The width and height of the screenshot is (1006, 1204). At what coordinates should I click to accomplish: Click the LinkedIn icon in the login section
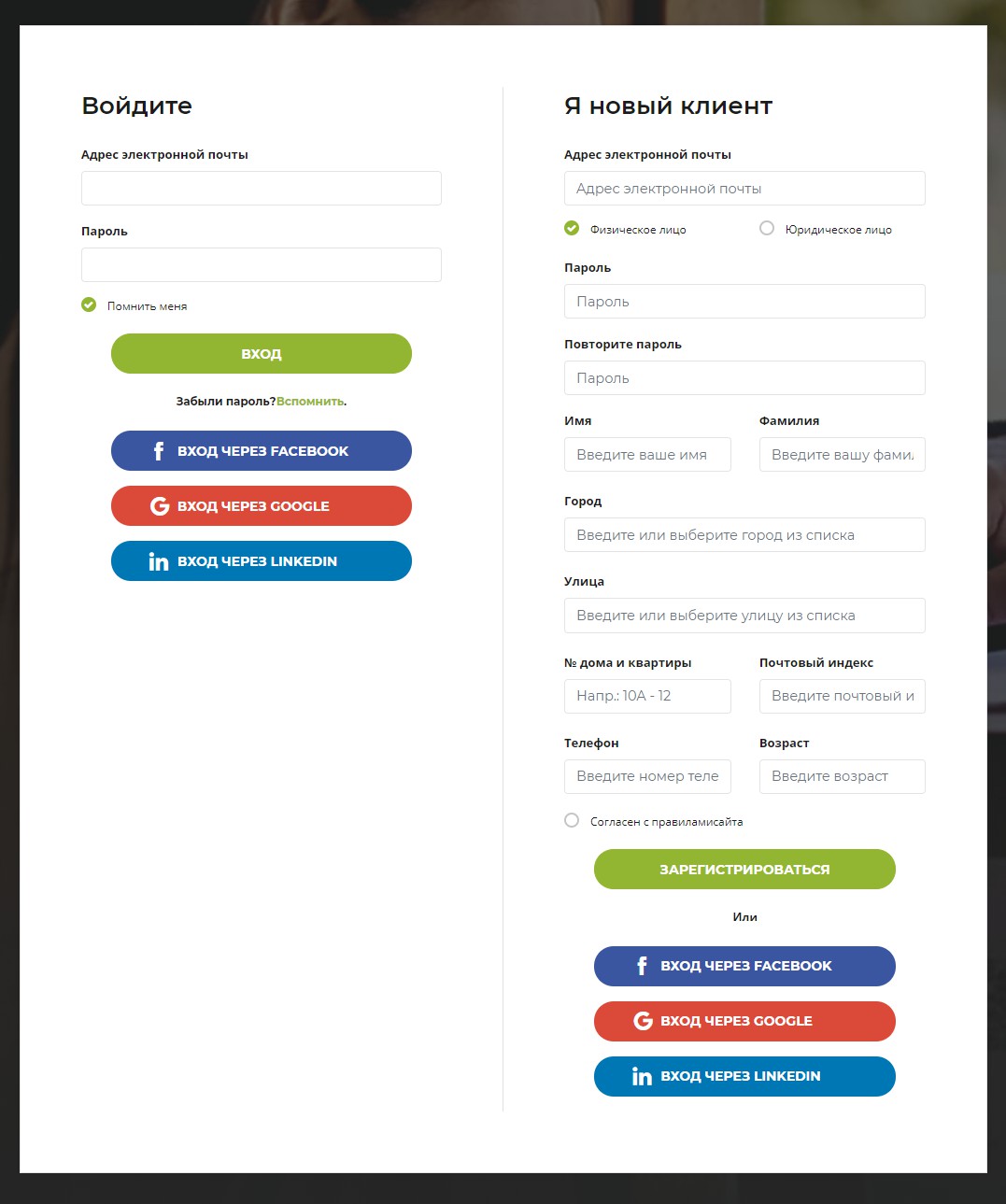click(159, 561)
